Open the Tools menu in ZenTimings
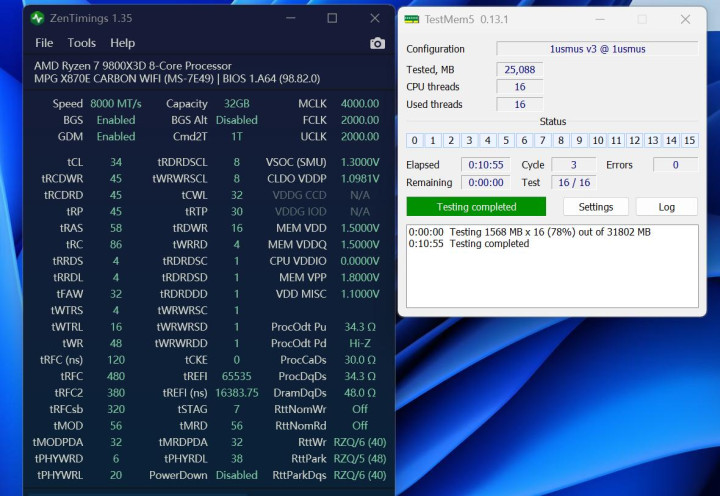720x496 pixels. point(82,43)
